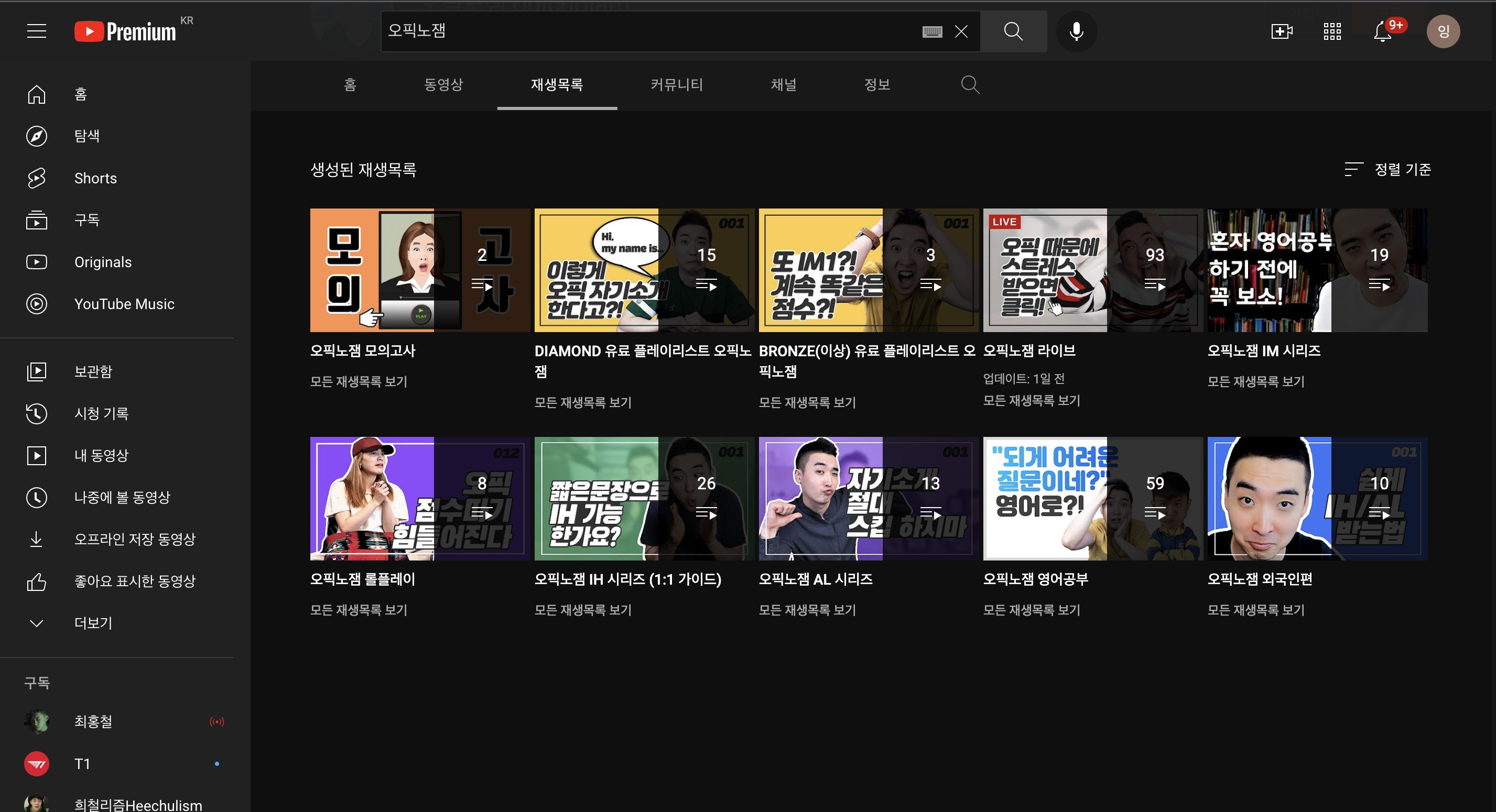Open the 최홍철 subscription channel
The width and height of the screenshot is (1496, 812).
pos(93,721)
